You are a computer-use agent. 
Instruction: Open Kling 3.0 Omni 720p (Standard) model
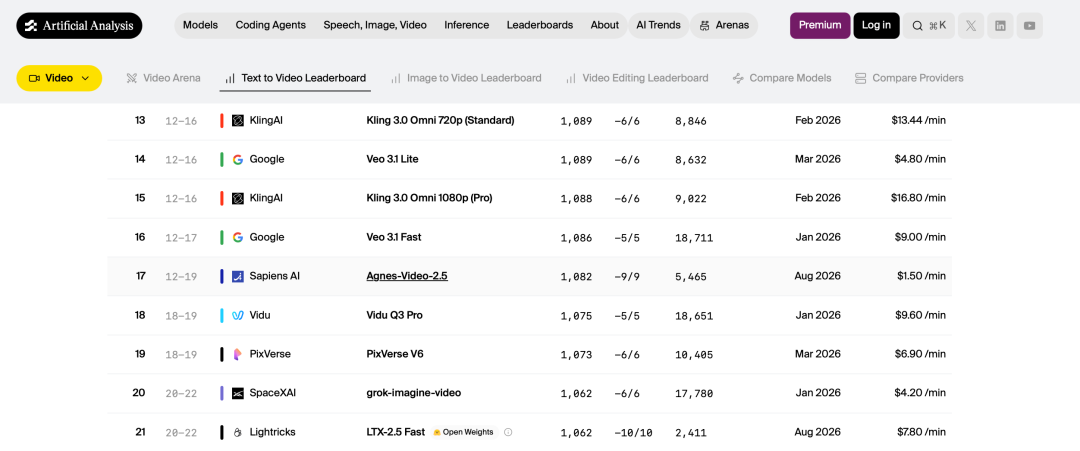(x=440, y=120)
